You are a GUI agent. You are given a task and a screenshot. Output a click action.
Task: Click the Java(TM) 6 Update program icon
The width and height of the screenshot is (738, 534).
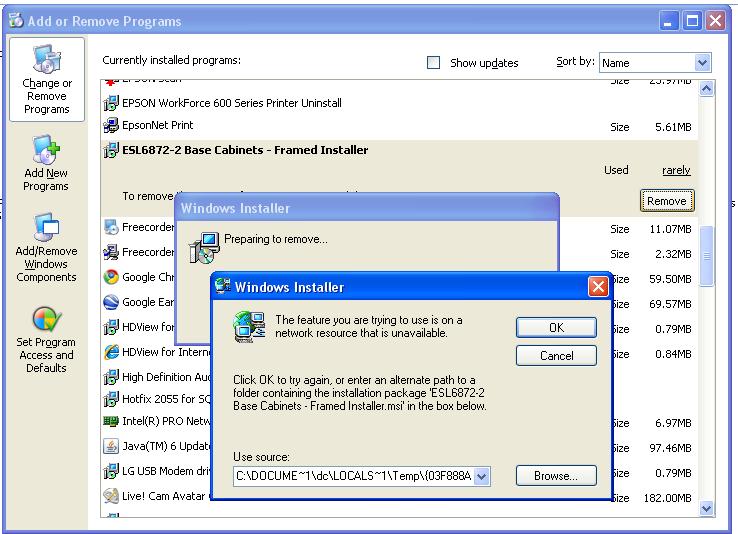(111, 446)
